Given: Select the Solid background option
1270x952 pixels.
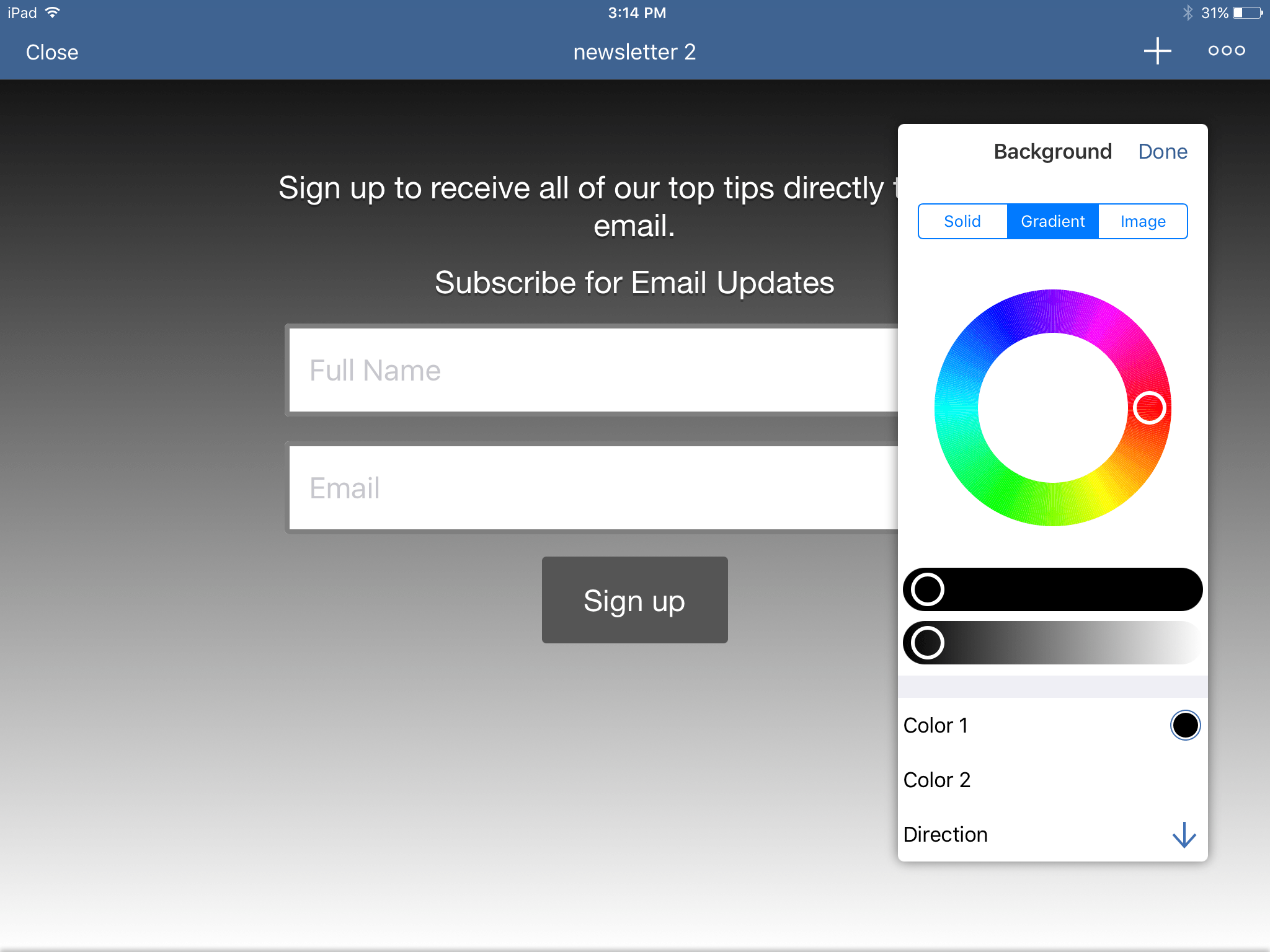Looking at the screenshot, I should click(962, 221).
